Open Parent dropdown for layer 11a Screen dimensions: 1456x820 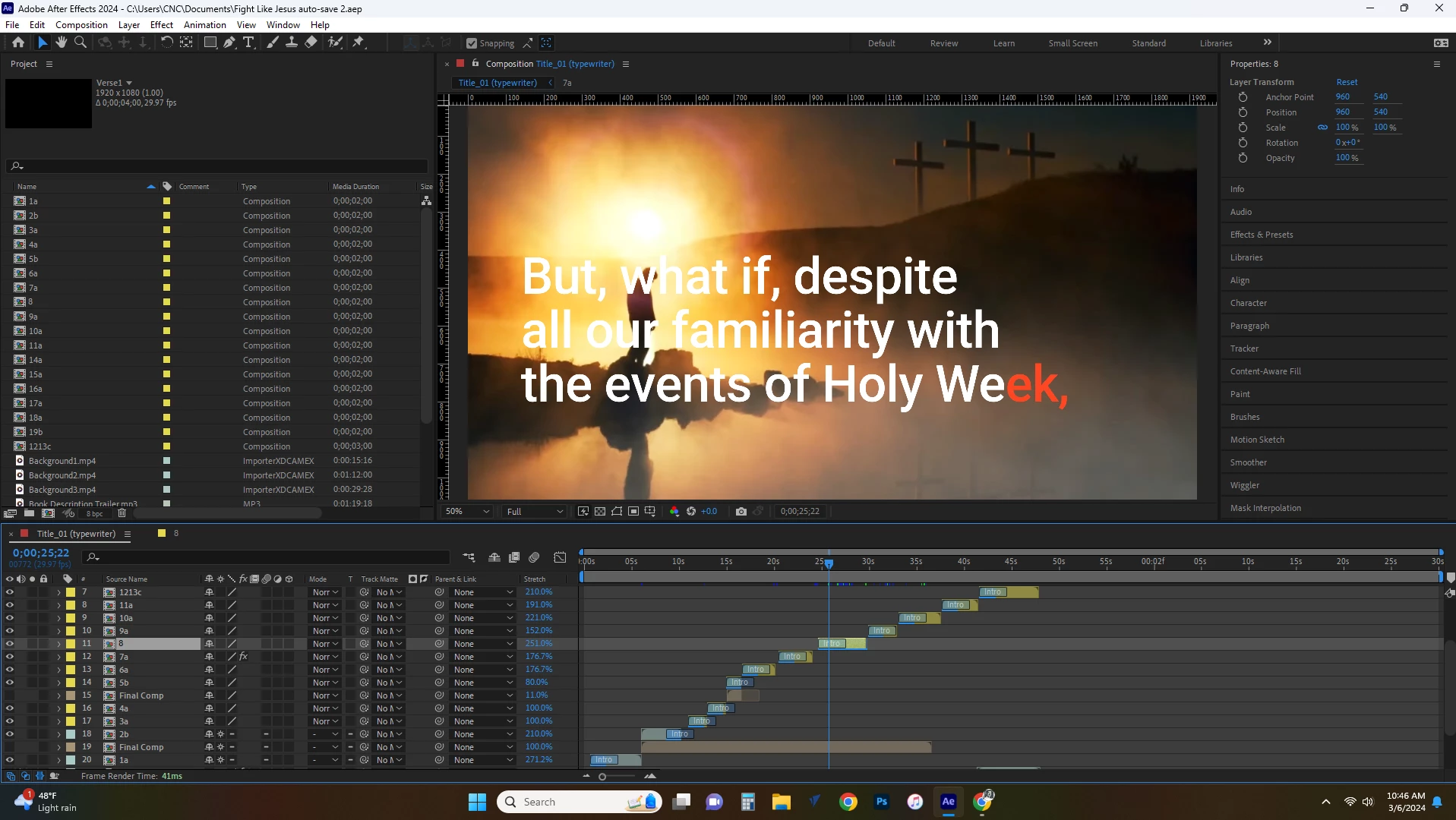click(483, 605)
